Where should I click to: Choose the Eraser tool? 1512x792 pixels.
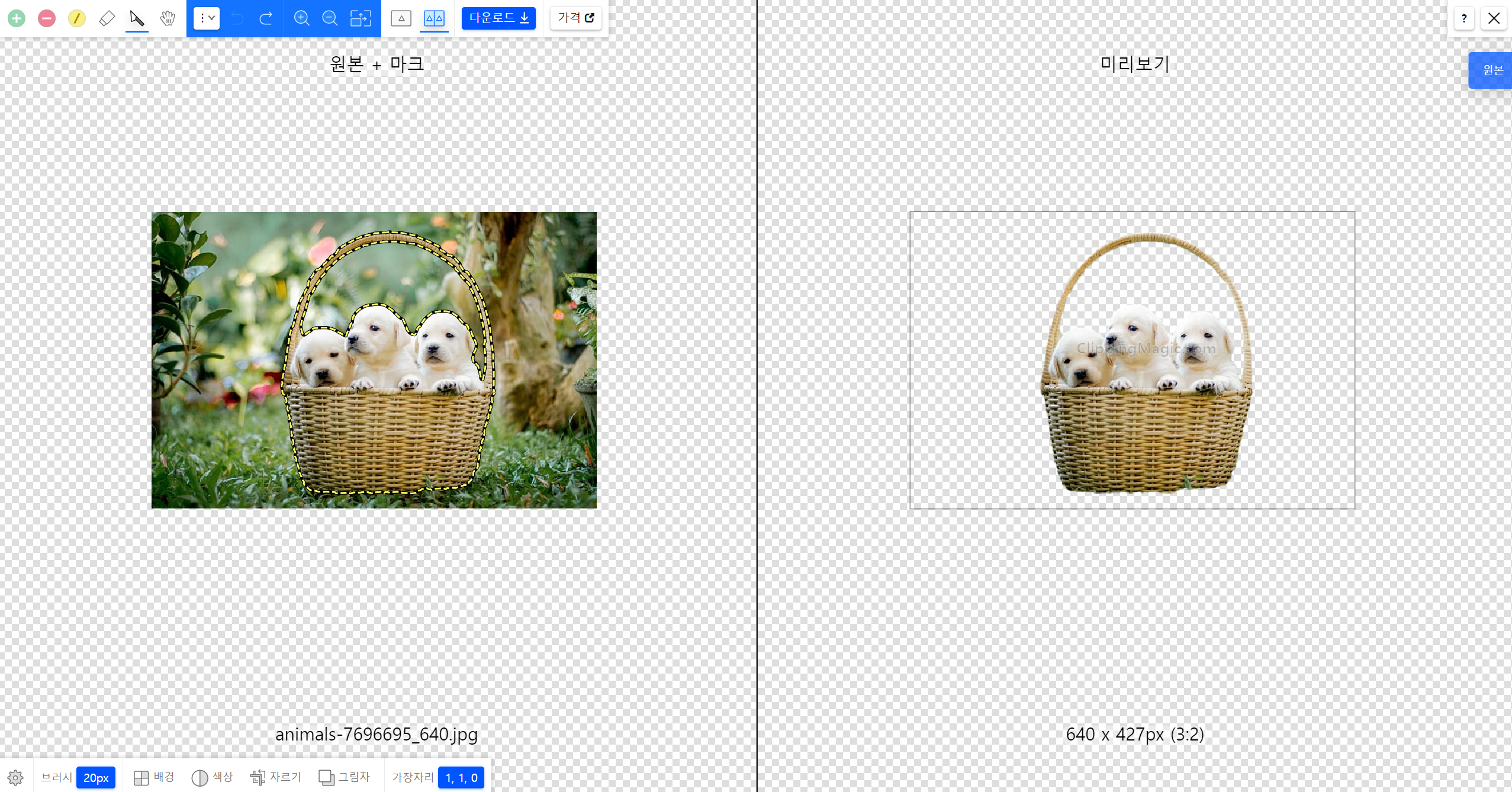pyautogui.click(x=107, y=18)
